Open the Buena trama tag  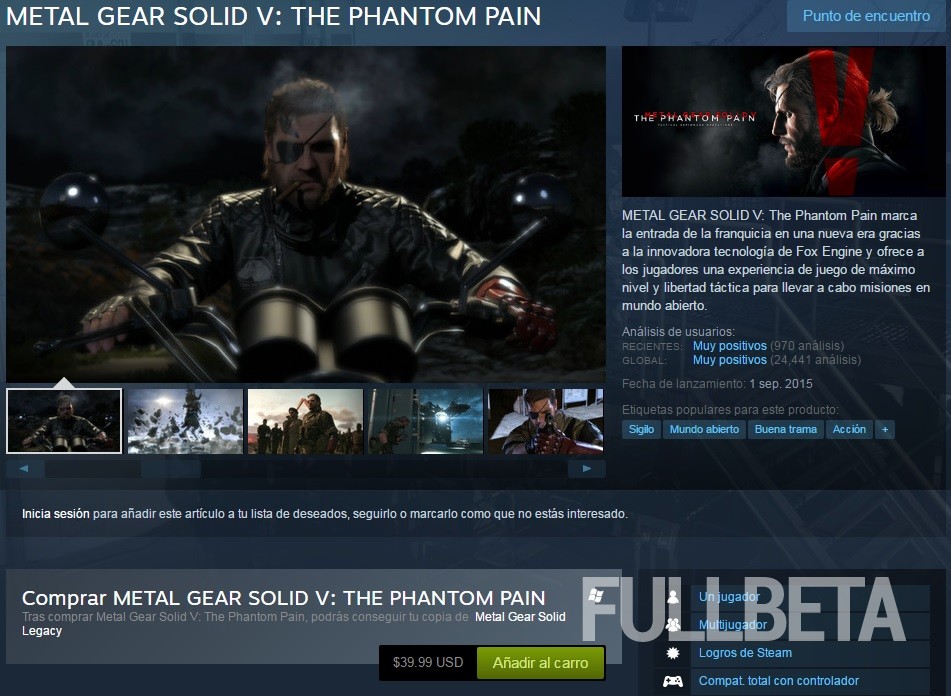(785, 429)
